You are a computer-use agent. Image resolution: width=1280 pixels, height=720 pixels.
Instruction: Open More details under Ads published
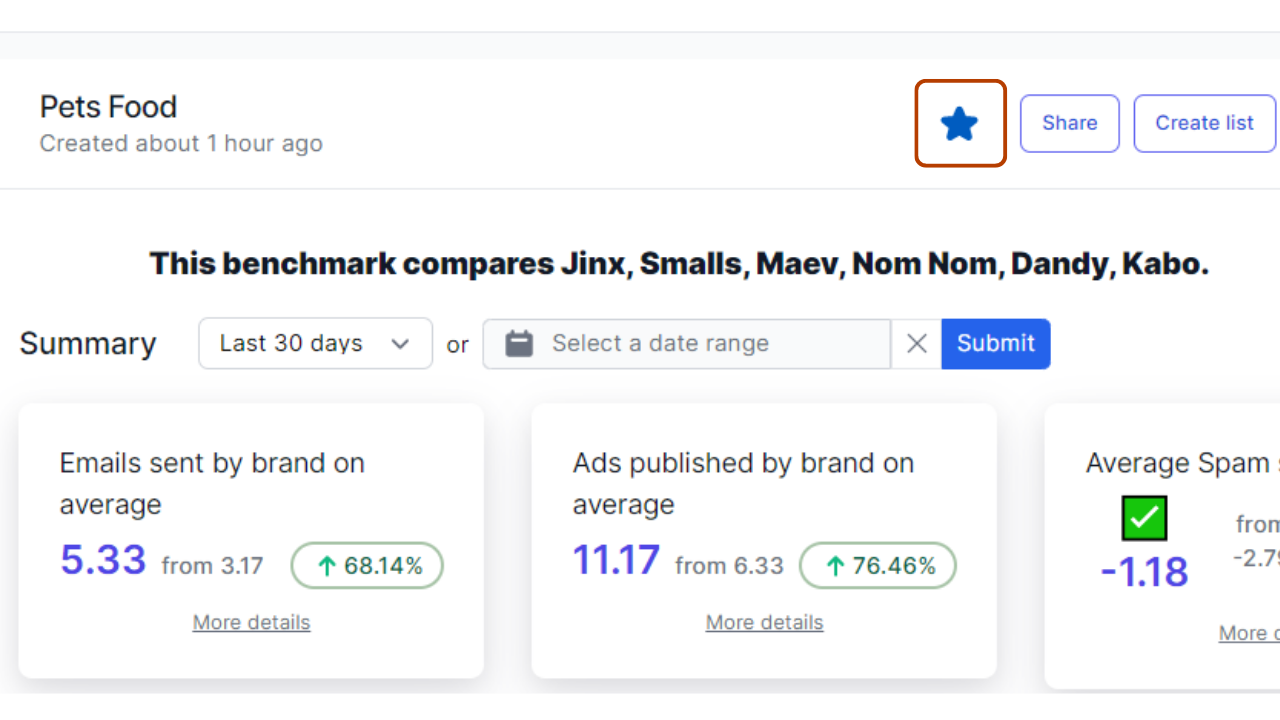pyautogui.click(x=764, y=622)
